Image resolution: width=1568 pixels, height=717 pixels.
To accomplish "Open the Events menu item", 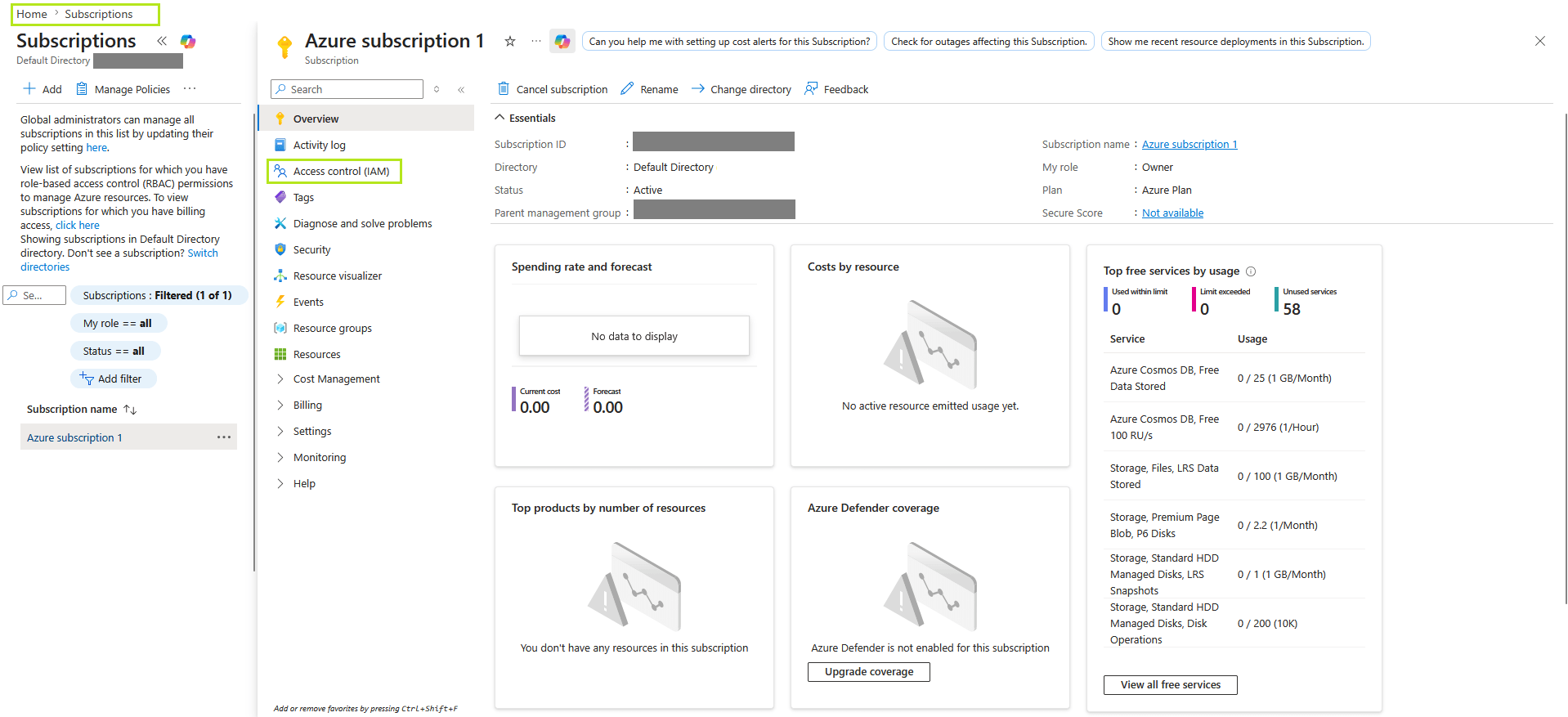I will pyautogui.click(x=366, y=302).
